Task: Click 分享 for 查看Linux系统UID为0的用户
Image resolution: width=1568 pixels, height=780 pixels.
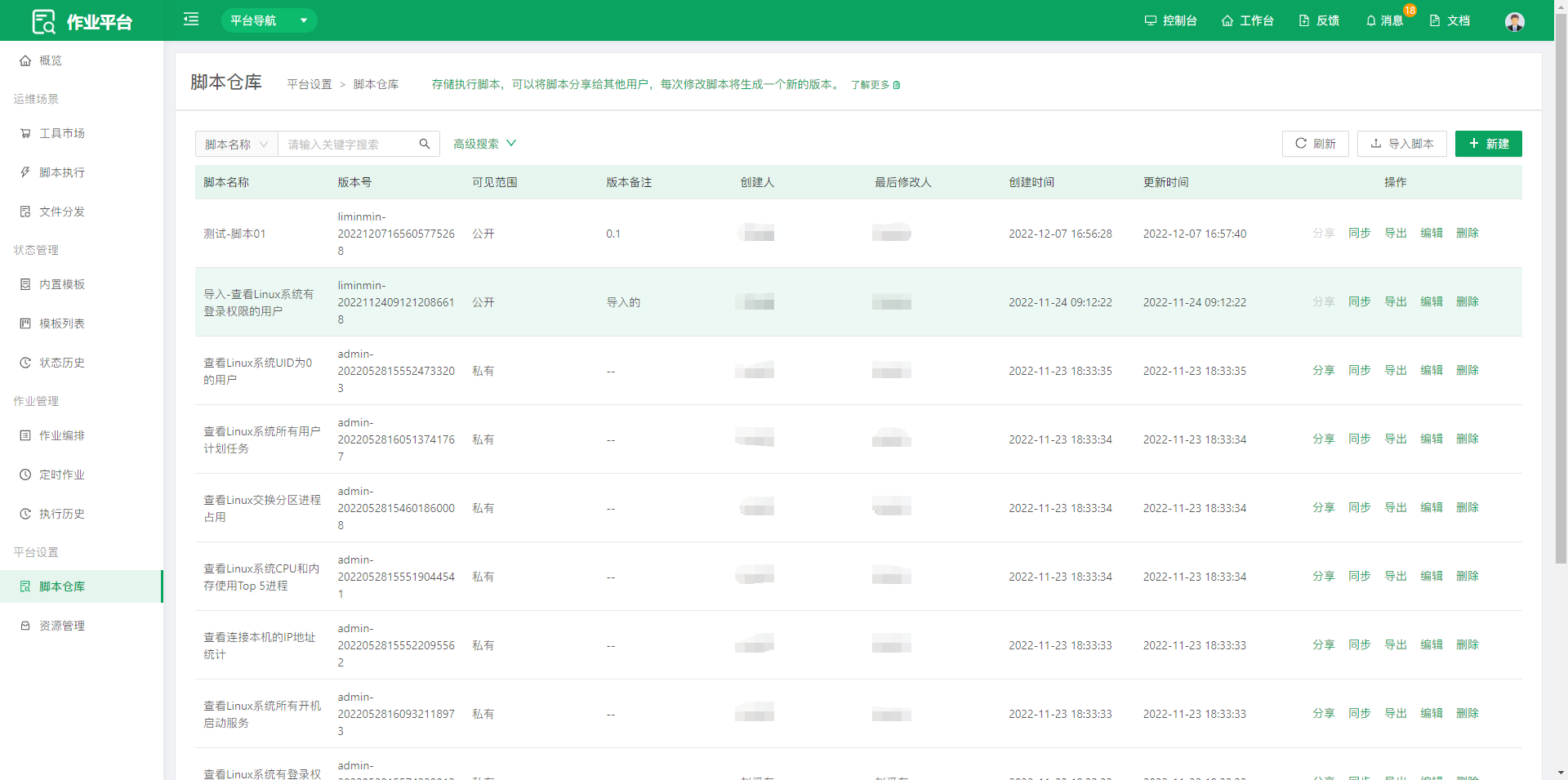Action: (x=1324, y=370)
